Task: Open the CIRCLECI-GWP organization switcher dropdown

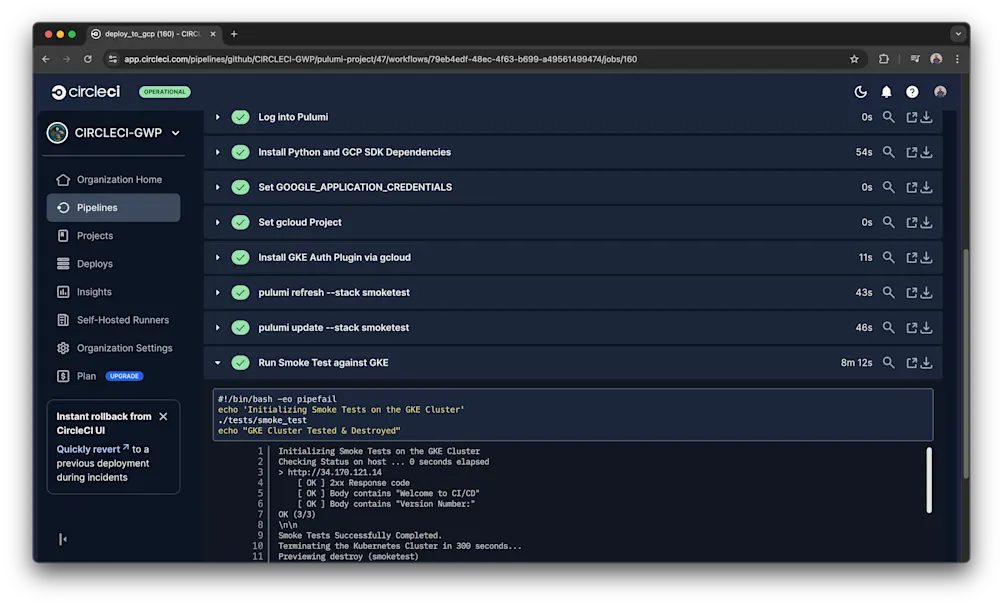Action: click(113, 132)
